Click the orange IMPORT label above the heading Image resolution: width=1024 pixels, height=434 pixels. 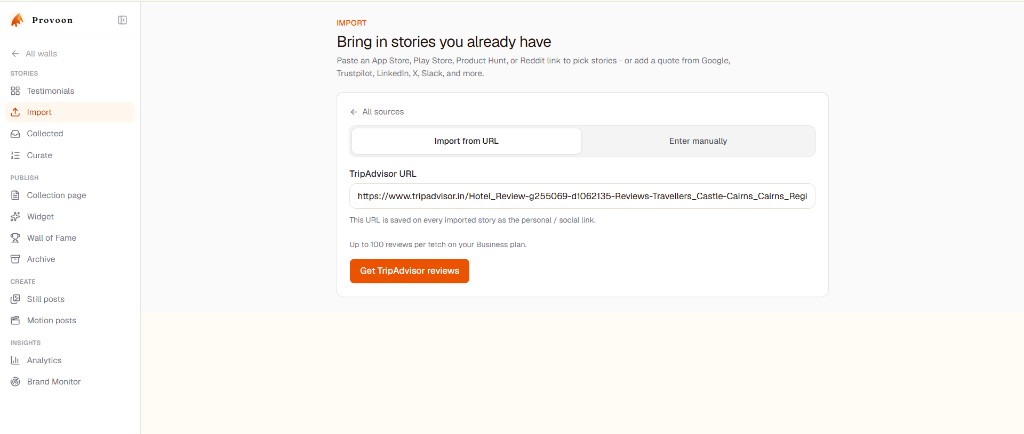[x=351, y=23]
